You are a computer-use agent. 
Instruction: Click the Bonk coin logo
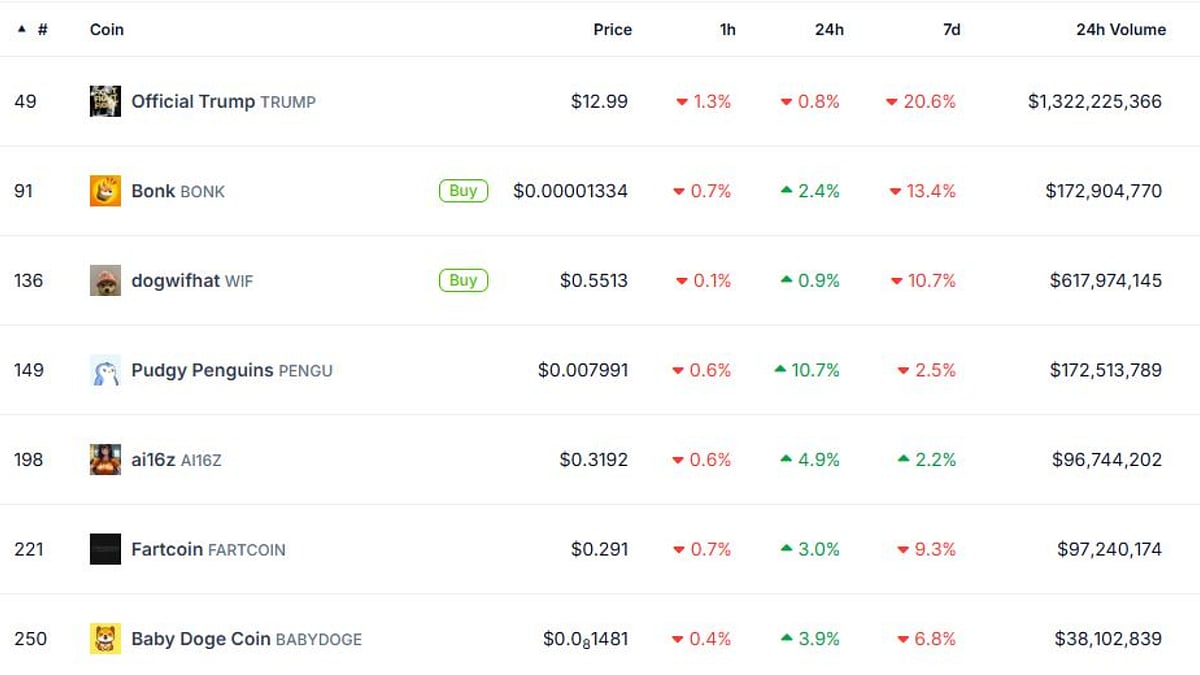(105, 191)
